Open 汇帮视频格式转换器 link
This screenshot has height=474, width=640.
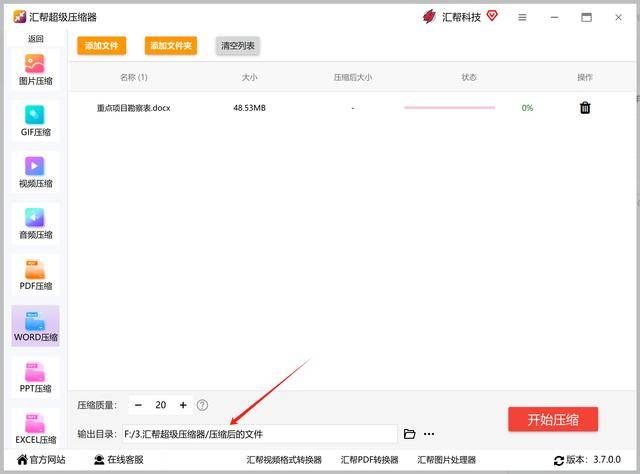click(x=284, y=460)
